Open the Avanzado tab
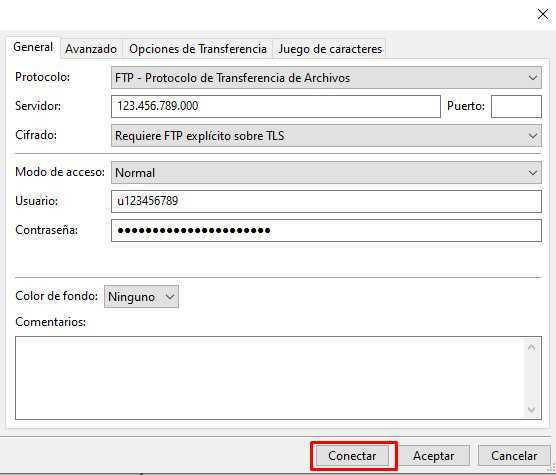 91,49
